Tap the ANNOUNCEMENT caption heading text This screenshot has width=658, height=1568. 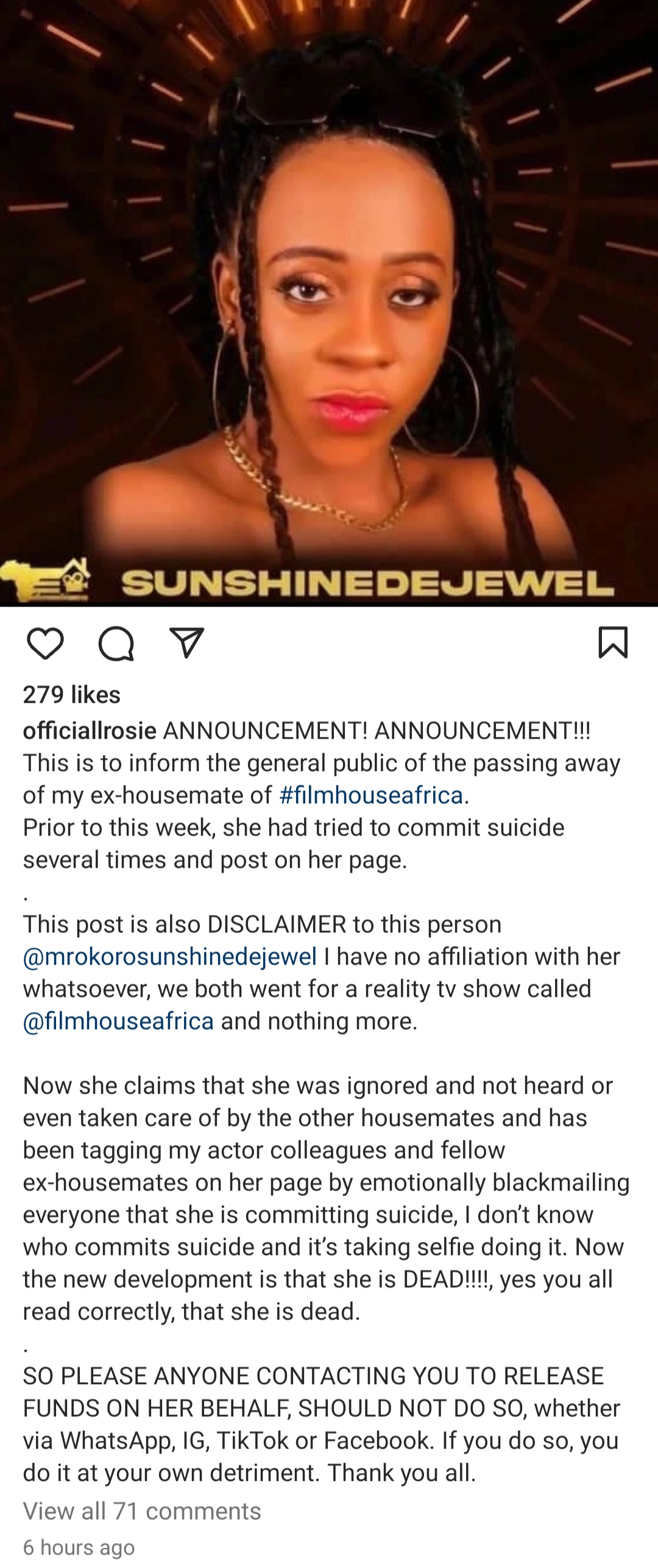point(377,731)
